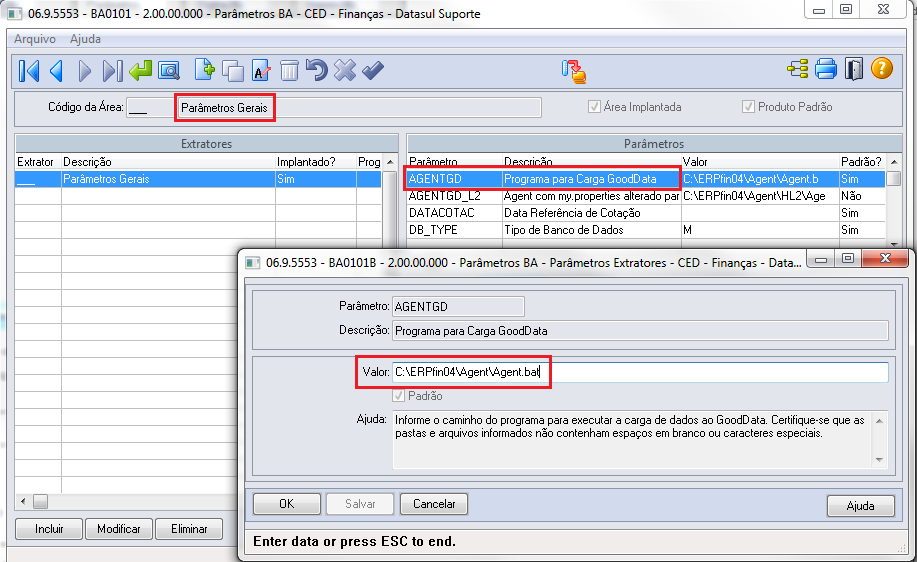Click the Parâmetros Gerais area name field

coord(359,108)
